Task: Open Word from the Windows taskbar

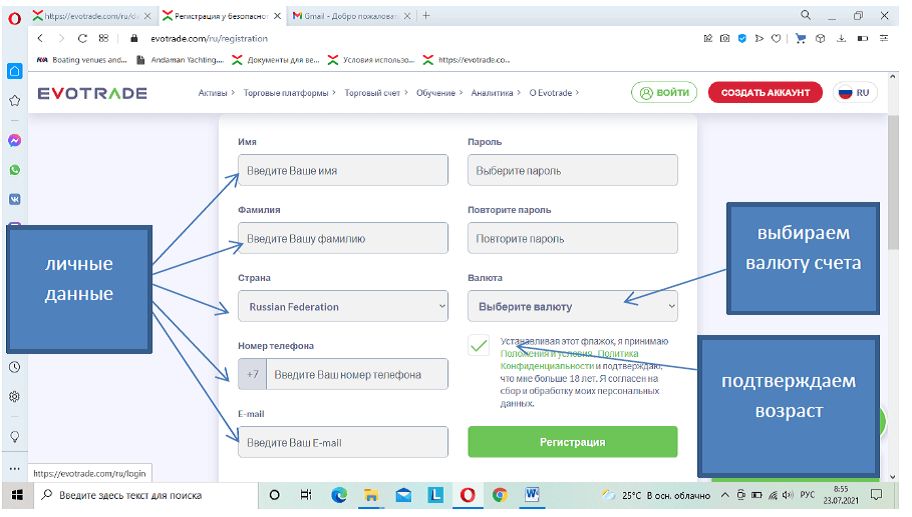Action: coord(531,495)
